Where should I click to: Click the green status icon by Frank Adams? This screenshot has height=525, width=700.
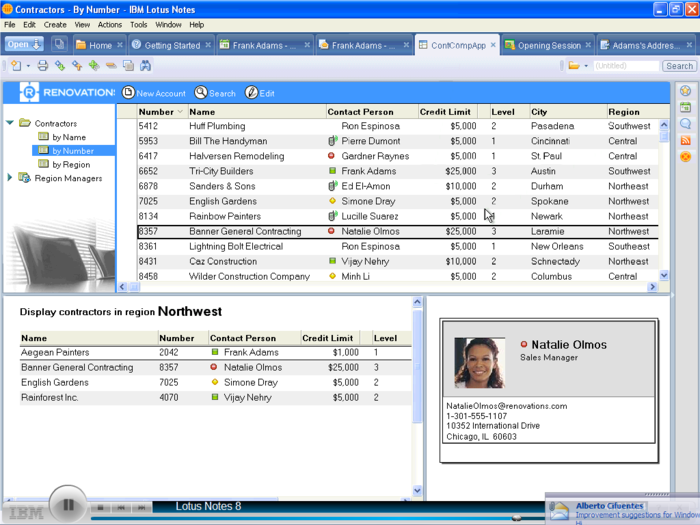click(332, 171)
